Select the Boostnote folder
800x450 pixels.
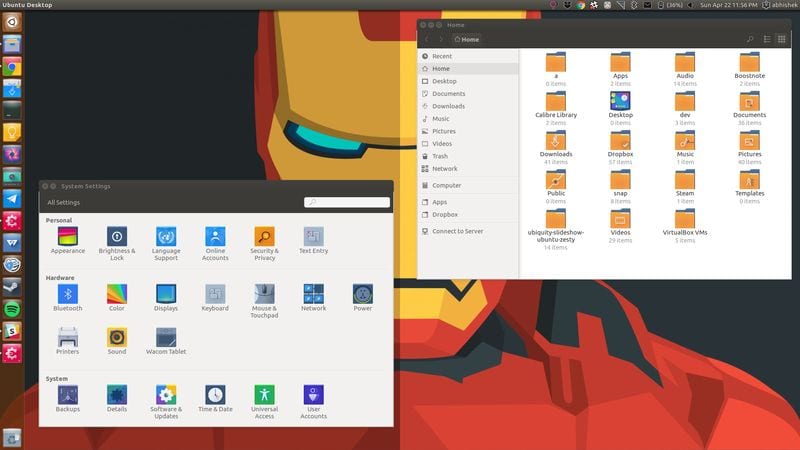coord(749,68)
